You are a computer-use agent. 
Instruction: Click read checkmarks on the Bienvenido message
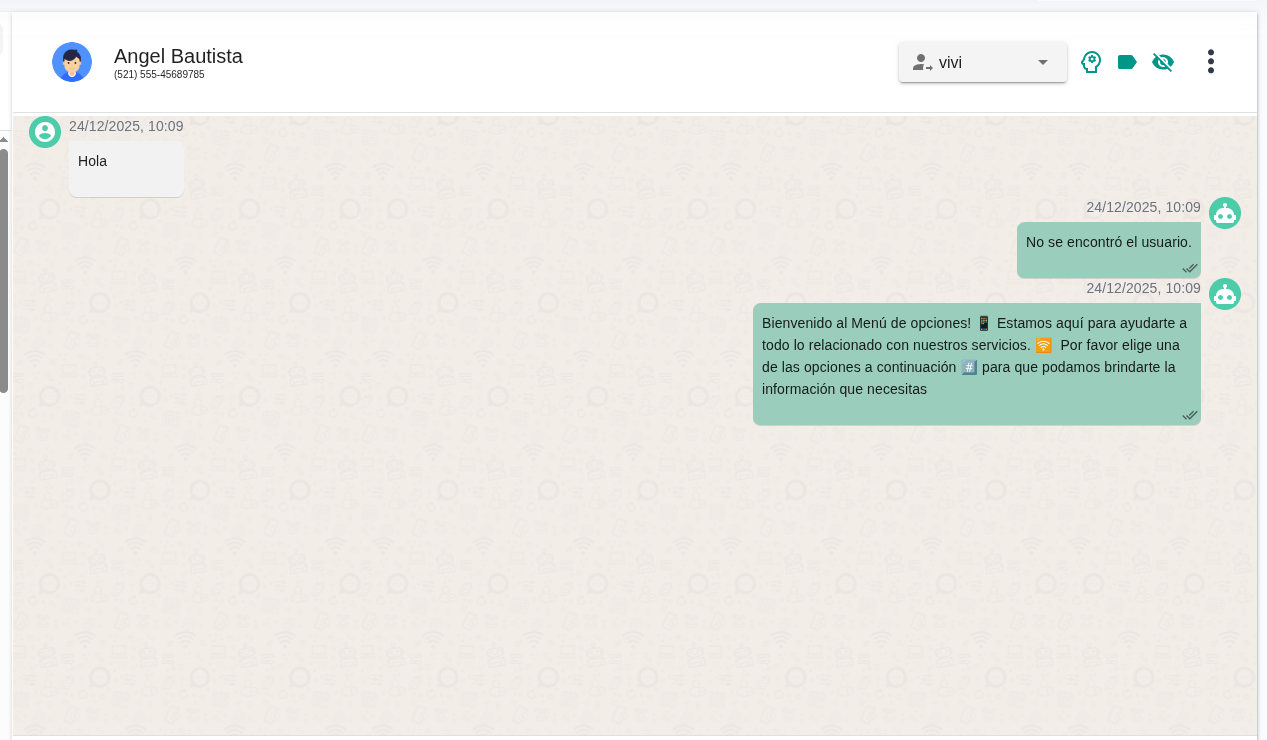pos(1189,415)
